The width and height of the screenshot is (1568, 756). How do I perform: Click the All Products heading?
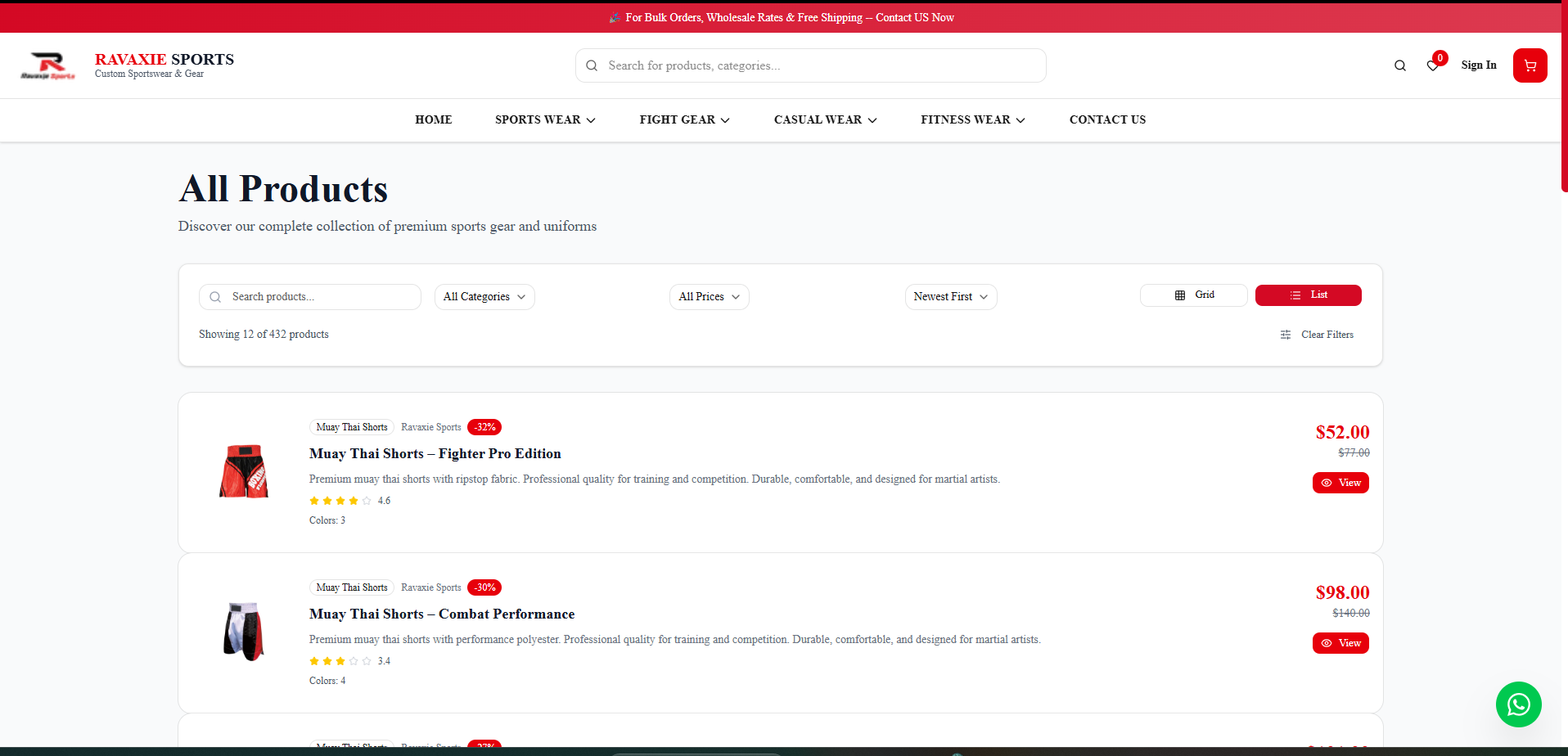283,189
